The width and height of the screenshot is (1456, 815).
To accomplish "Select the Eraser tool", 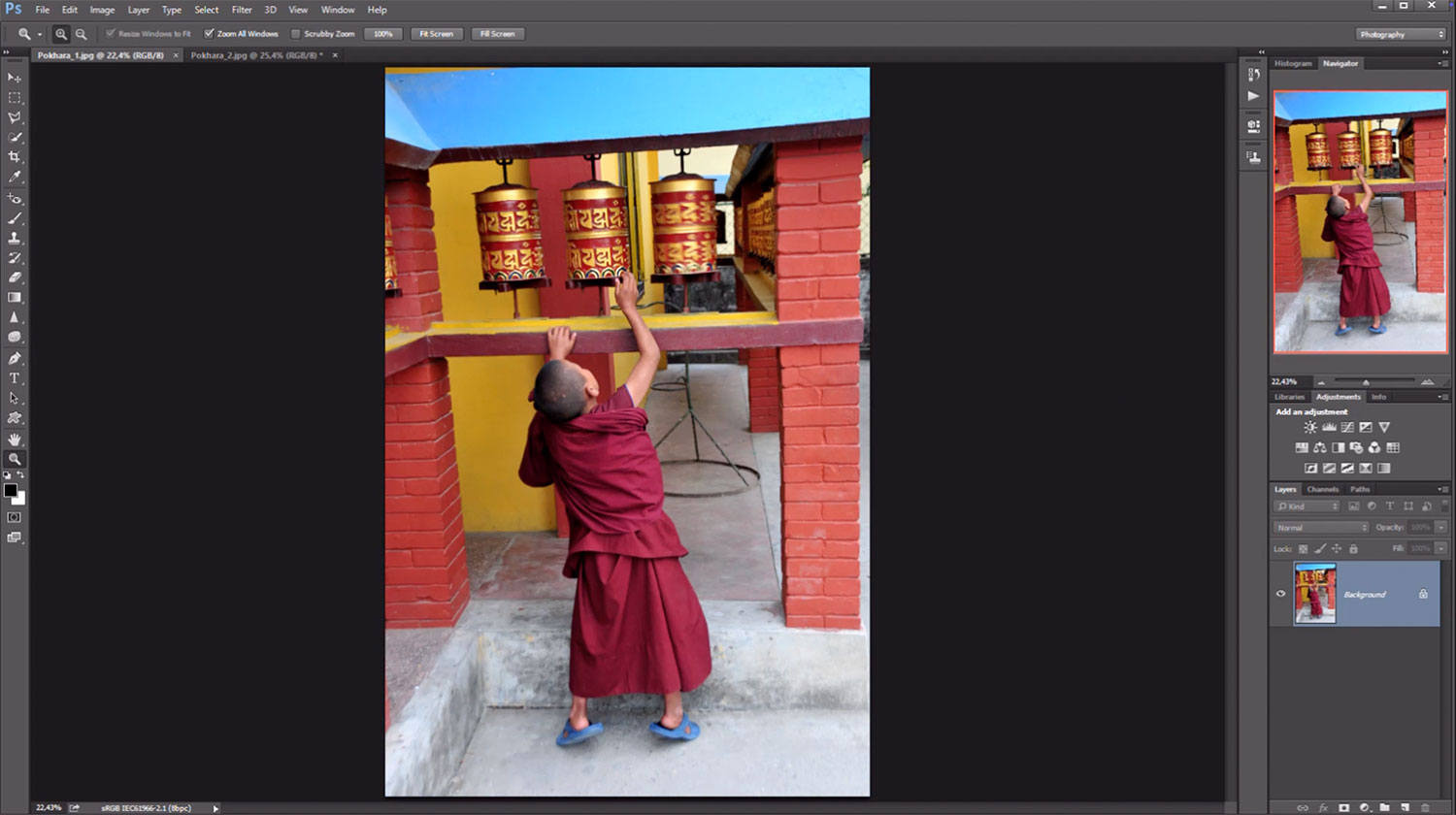I will pos(15,277).
